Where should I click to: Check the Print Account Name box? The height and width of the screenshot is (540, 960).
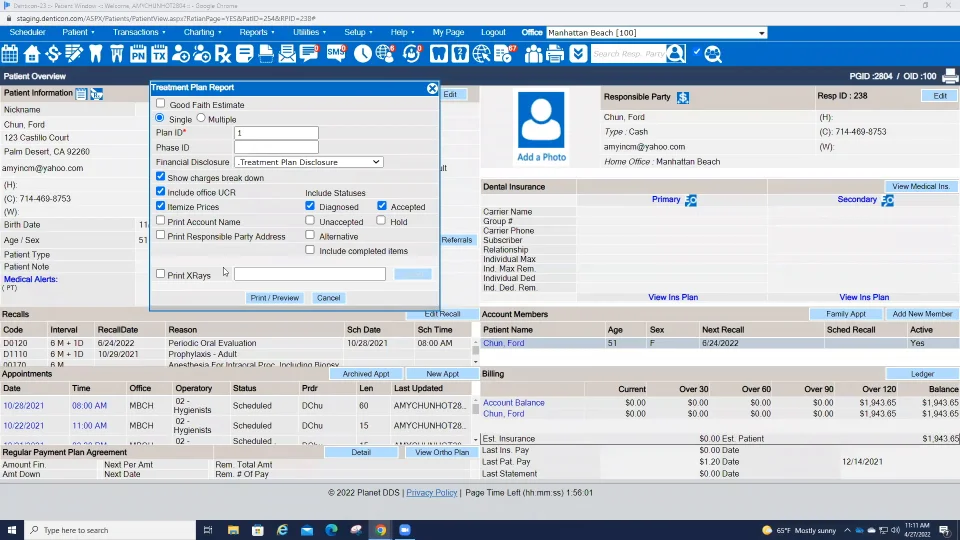[160, 220]
